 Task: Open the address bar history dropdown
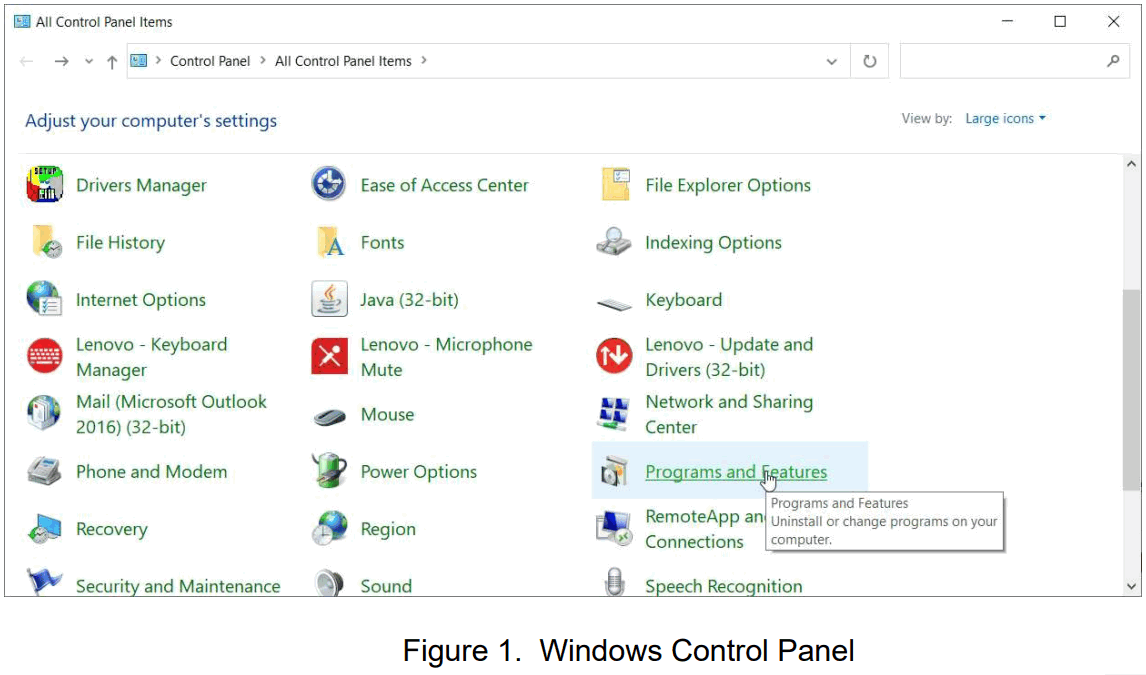[831, 60]
